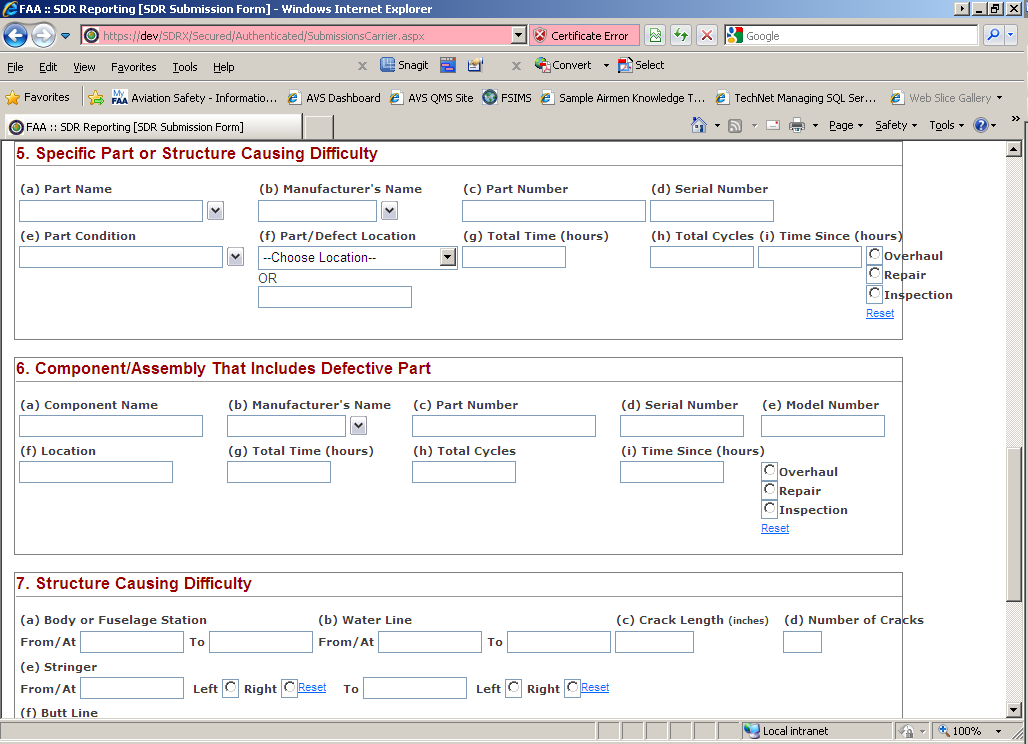Viewport: 1028px width, 744px height.
Task: Expand the Part Name dropdown arrow
Action: coord(215,211)
